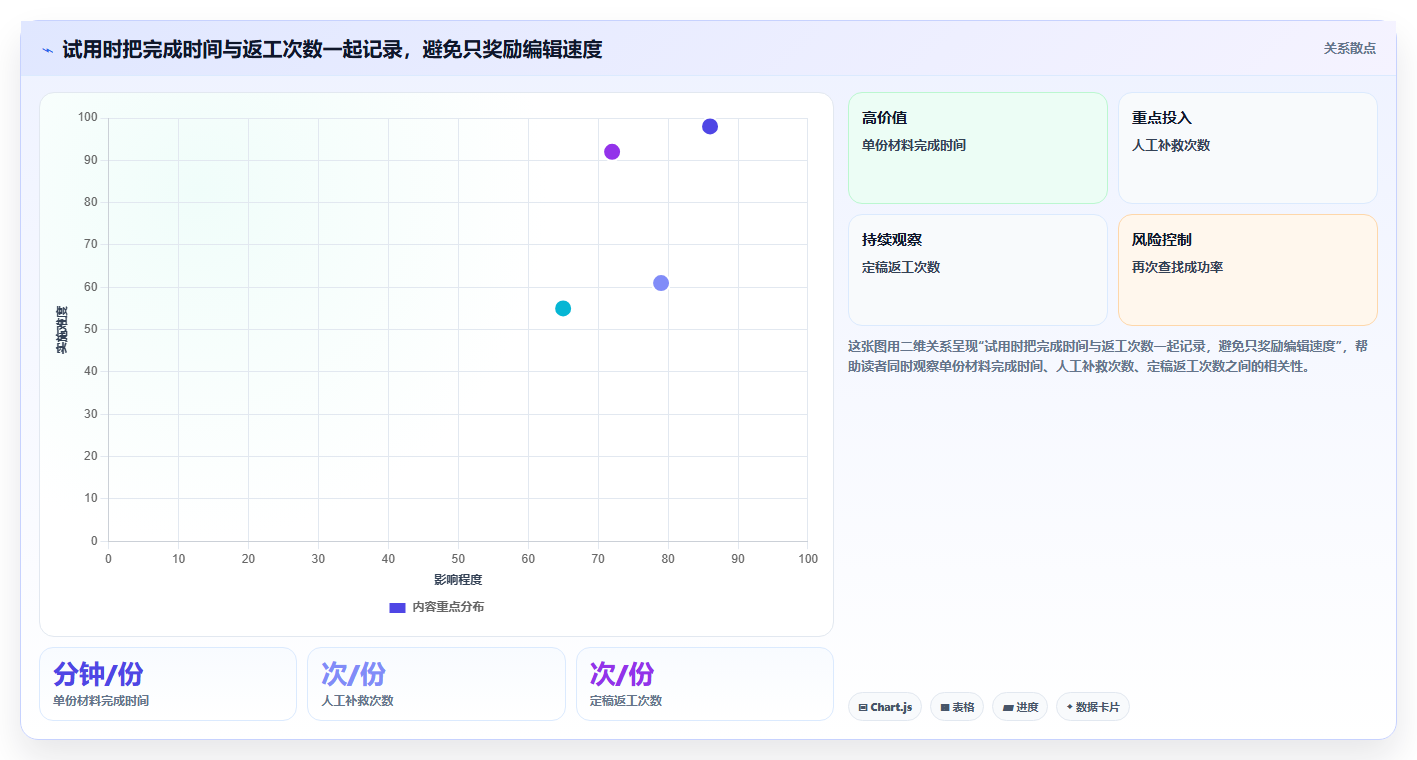Screen dimensions: 1417x760
Task: Open the 高价值 quadrant card
Action: click(978, 148)
